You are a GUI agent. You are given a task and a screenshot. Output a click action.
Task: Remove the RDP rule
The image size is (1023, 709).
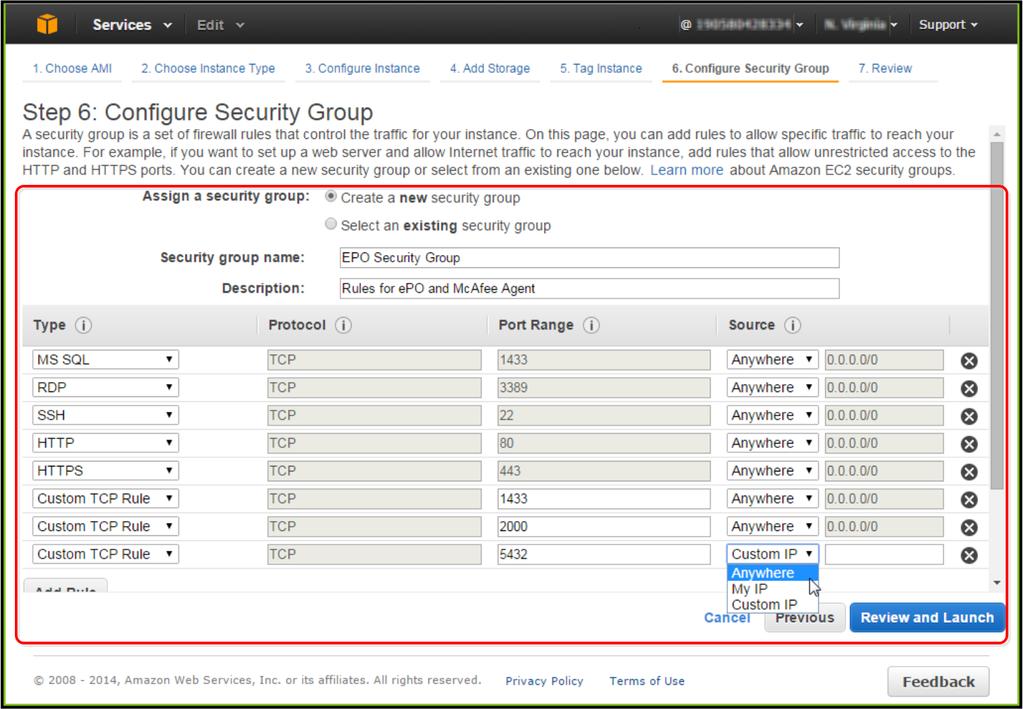[969, 388]
